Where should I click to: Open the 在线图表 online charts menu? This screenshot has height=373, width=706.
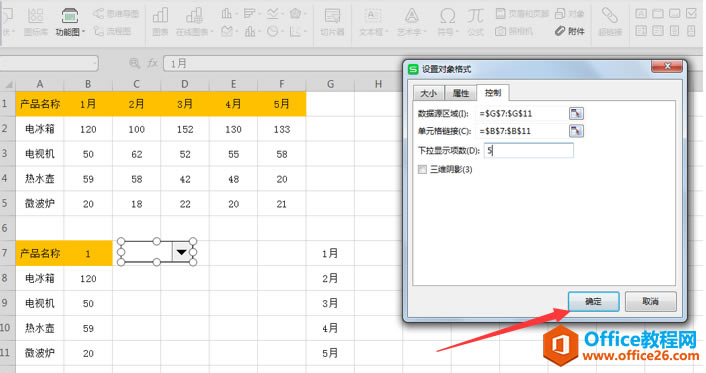[194, 22]
